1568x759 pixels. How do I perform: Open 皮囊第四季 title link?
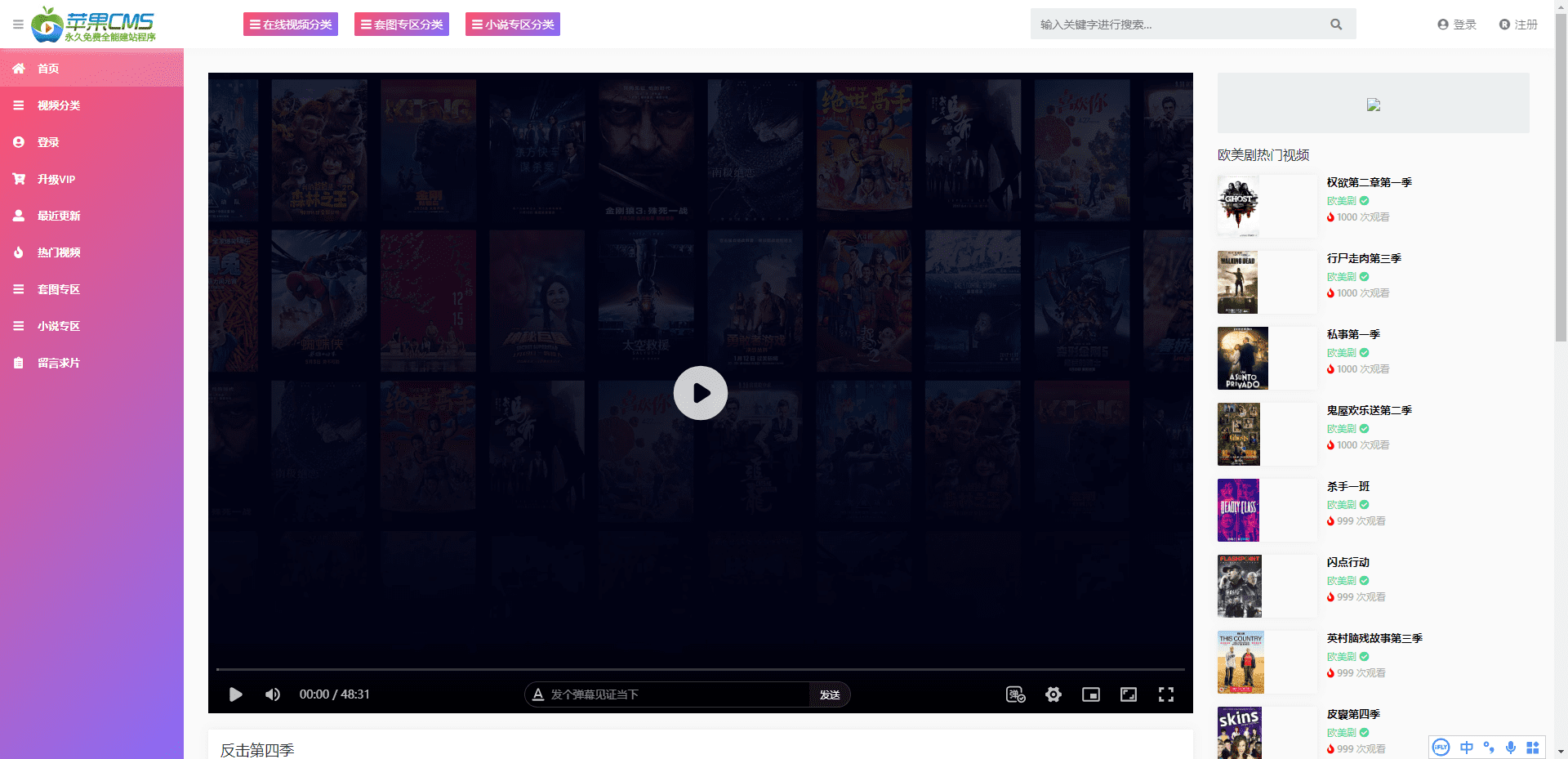[x=1353, y=714]
